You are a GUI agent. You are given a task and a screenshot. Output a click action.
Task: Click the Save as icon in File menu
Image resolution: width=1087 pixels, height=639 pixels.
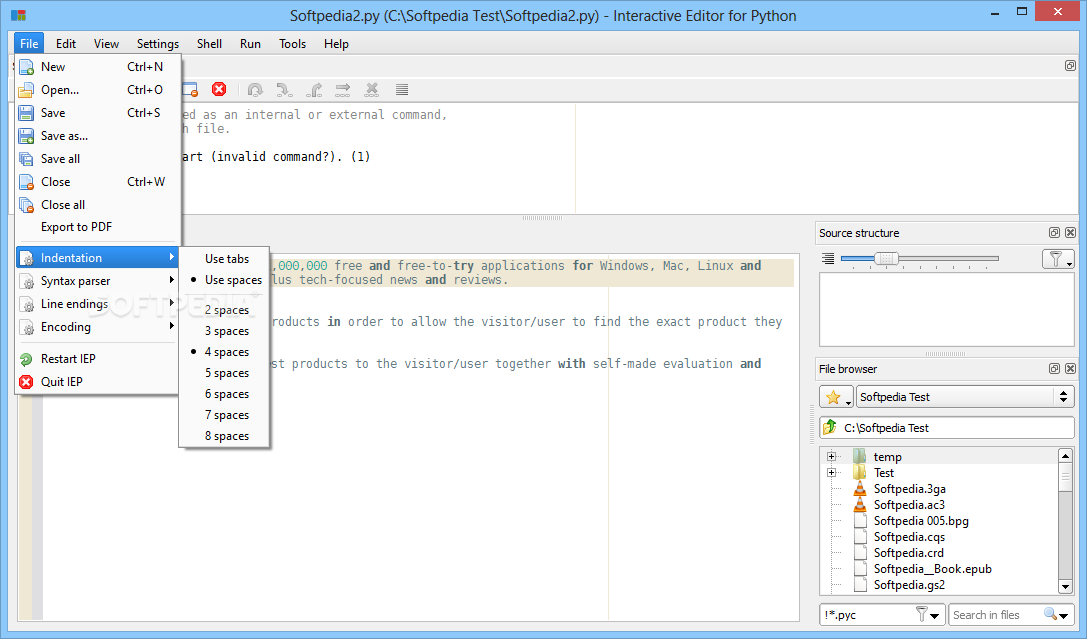(x=26, y=136)
